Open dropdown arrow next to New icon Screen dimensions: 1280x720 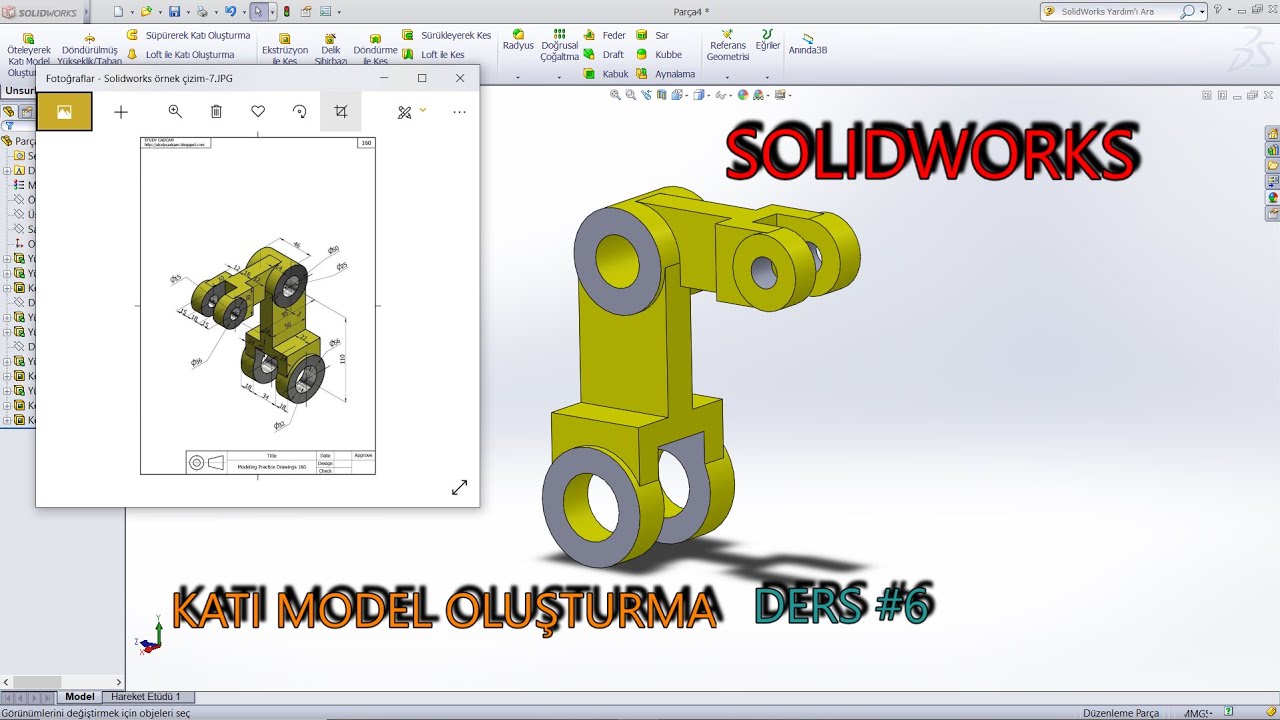pos(131,13)
